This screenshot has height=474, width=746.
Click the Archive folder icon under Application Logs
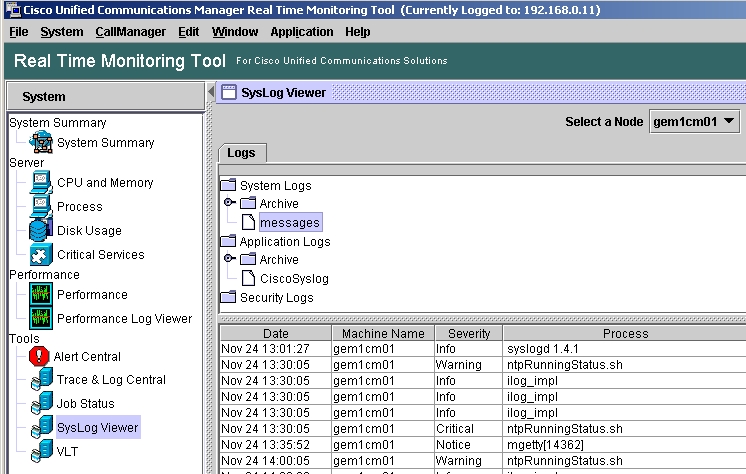click(x=248, y=259)
